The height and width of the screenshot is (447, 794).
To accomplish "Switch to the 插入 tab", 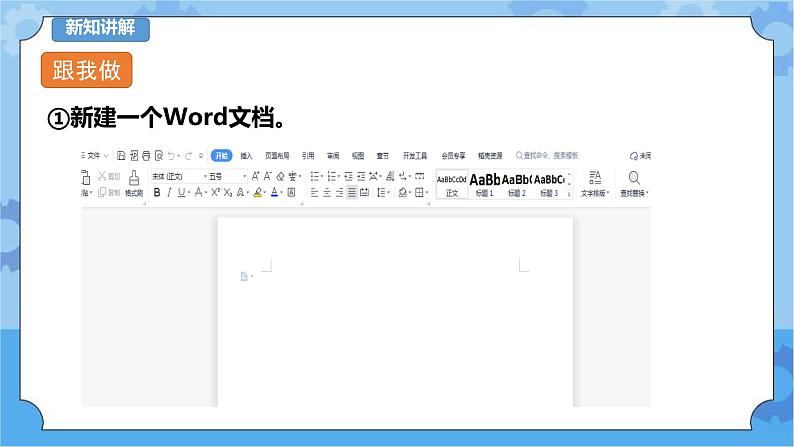I will click(x=246, y=156).
